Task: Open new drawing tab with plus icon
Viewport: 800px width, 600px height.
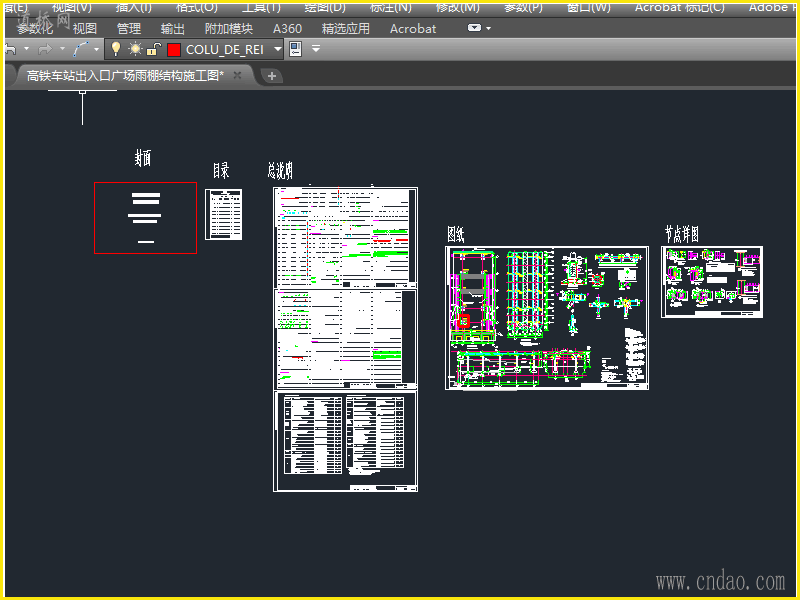Action: pos(271,76)
